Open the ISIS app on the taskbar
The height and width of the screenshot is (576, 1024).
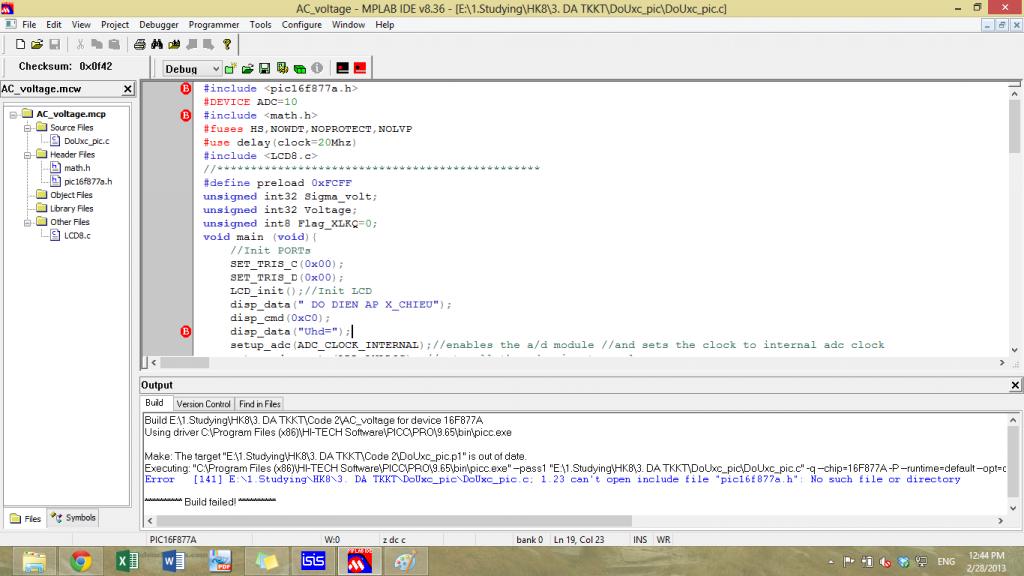(x=313, y=560)
